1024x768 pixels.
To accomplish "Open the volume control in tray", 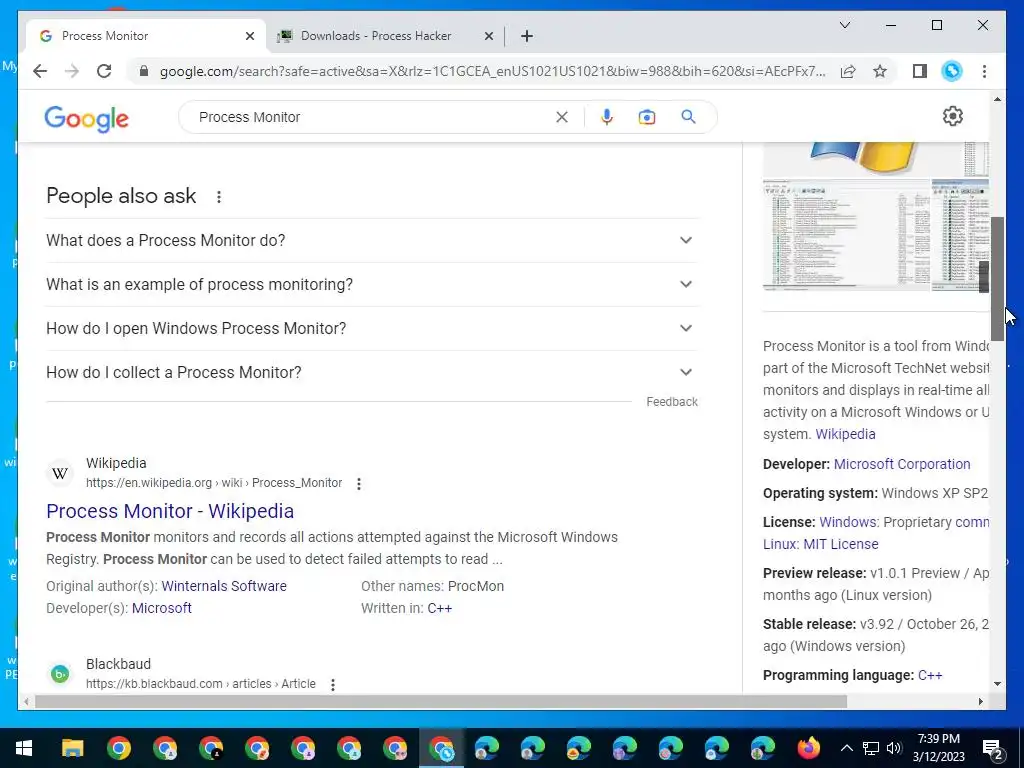I will point(895,748).
